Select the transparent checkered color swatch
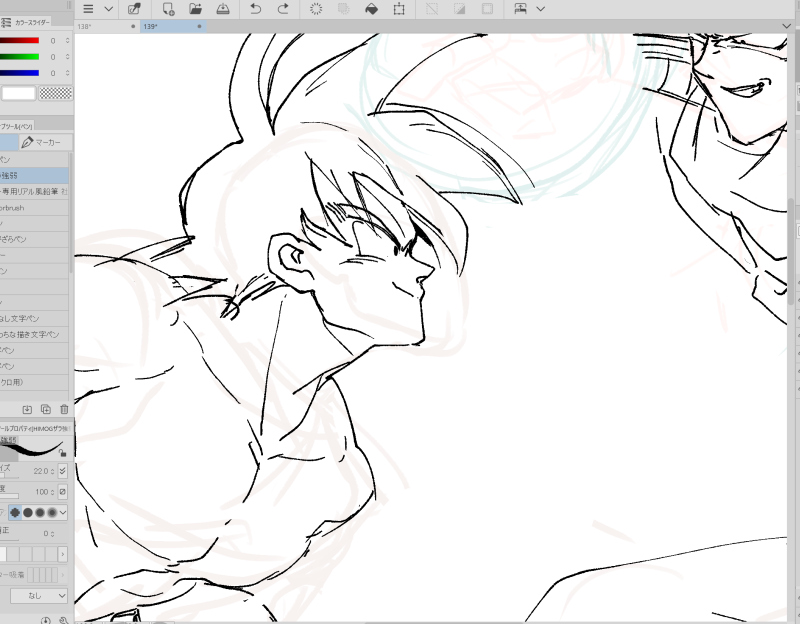 (56, 93)
